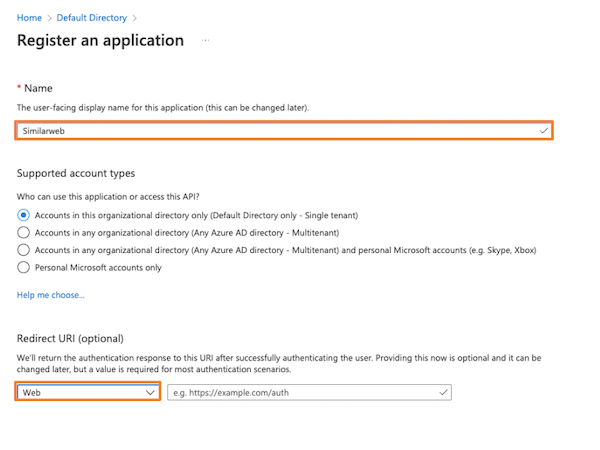
Task: Click the checkmark icon in the Redirect URI field
Action: point(443,393)
